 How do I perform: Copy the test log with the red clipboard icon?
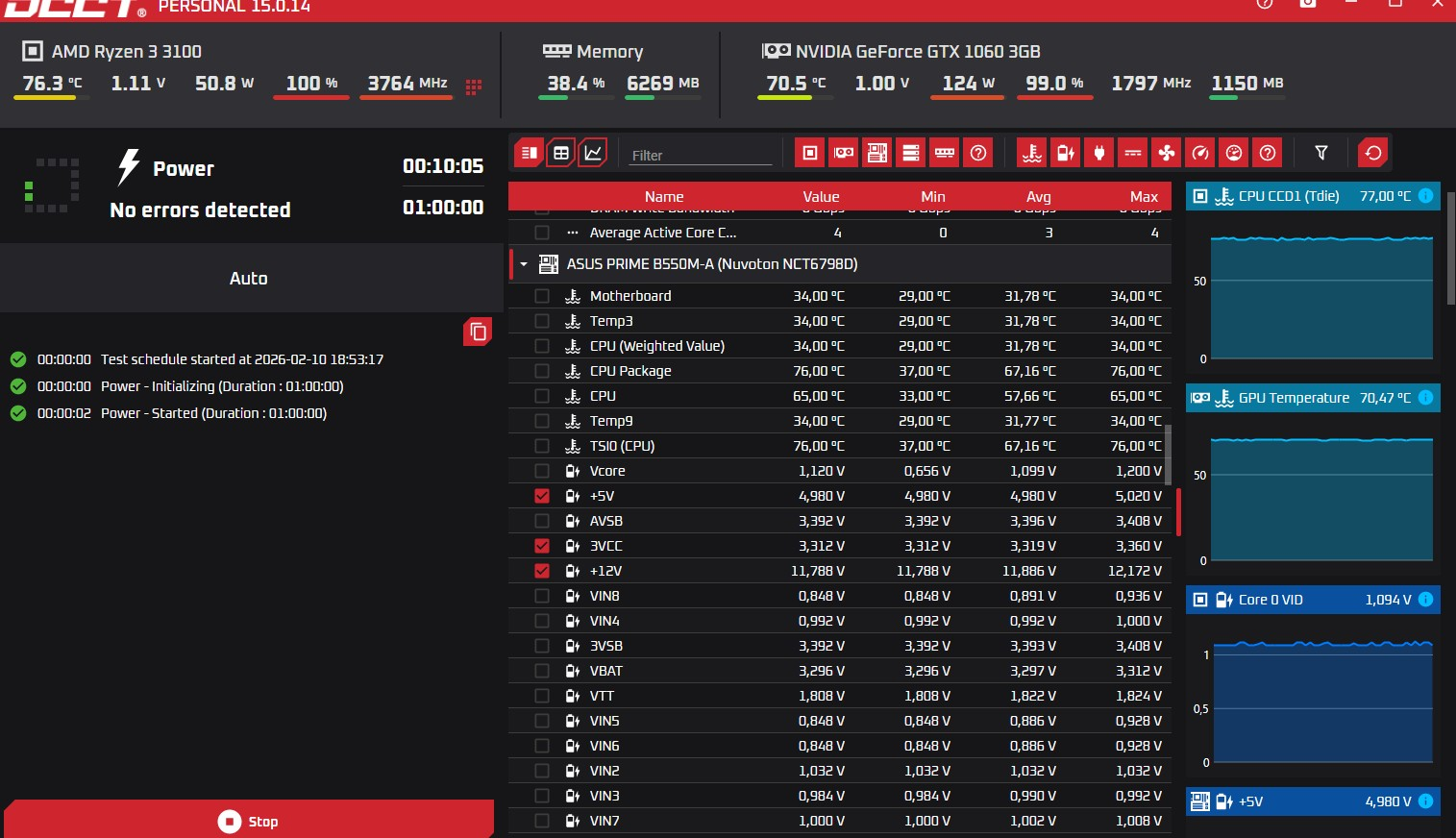478,333
